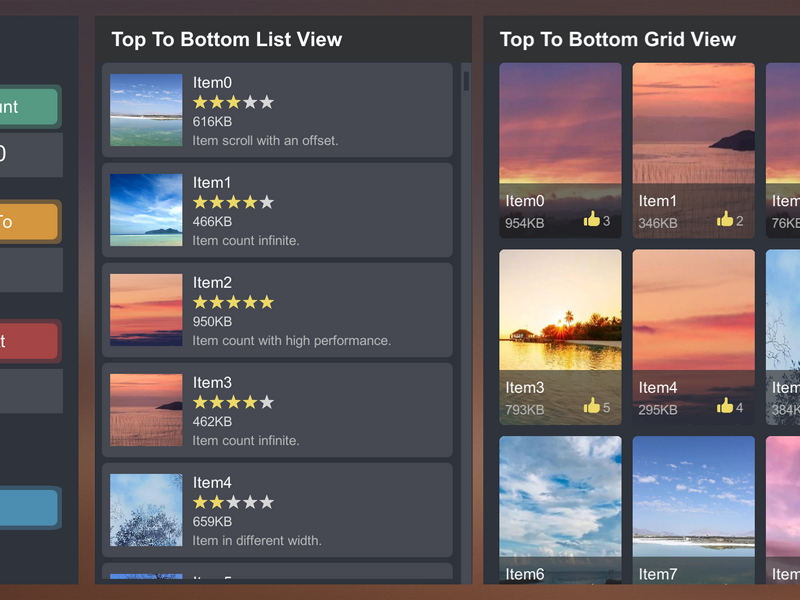Image resolution: width=800 pixels, height=600 pixels.
Task: Click the '793KB' label on grid Item3
Action: [x=524, y=410]
